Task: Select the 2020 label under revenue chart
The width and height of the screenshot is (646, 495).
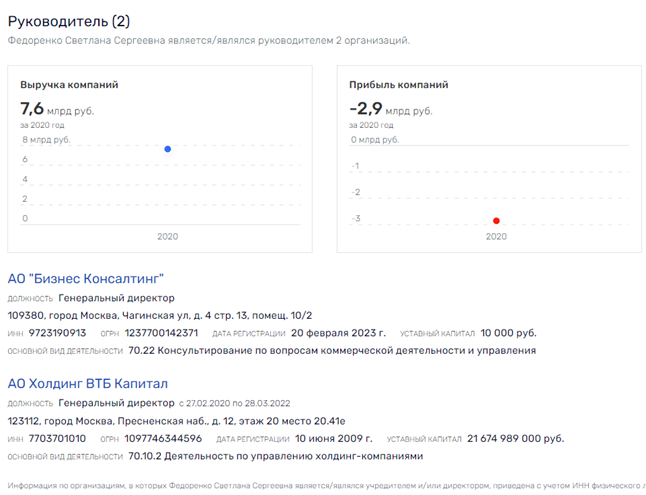Action: tap(168, 237)
